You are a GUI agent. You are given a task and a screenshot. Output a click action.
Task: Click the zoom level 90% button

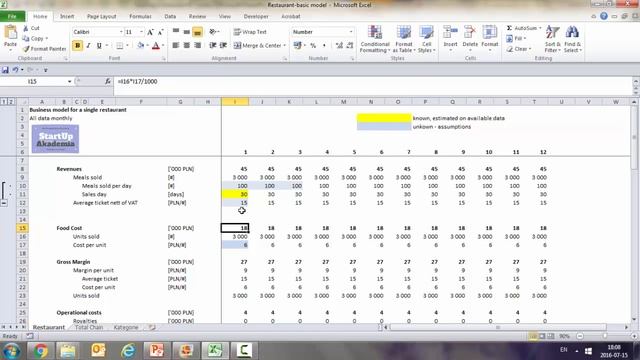(x=564, y=336)
